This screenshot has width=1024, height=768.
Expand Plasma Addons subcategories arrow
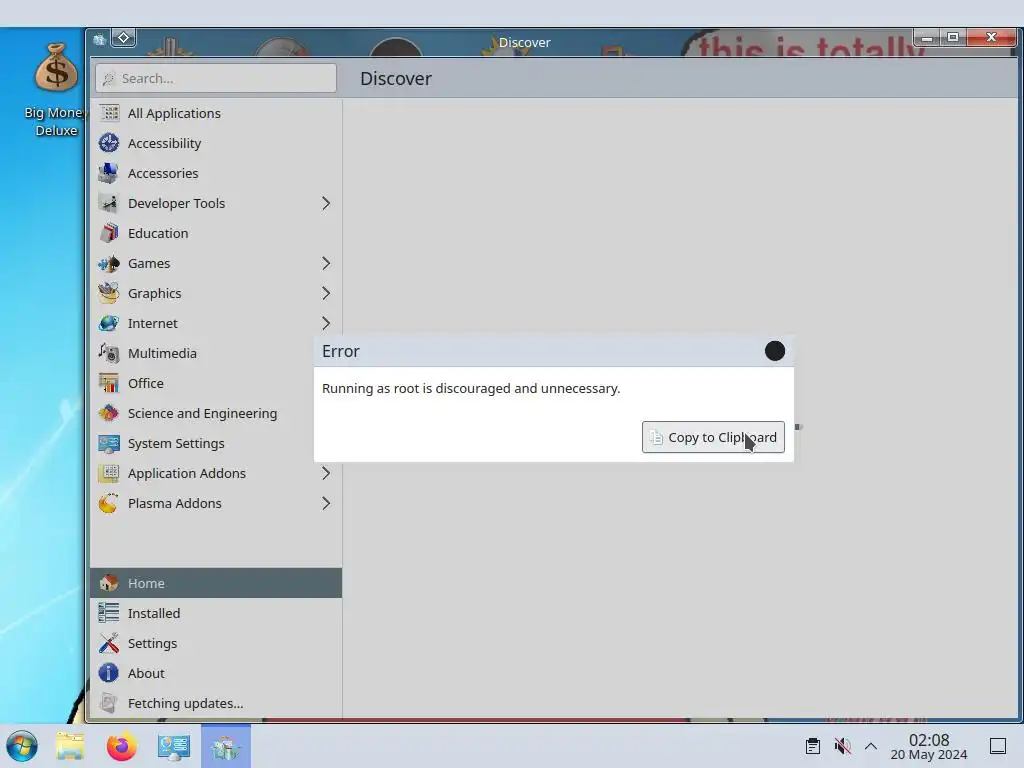tap(326, 504)
